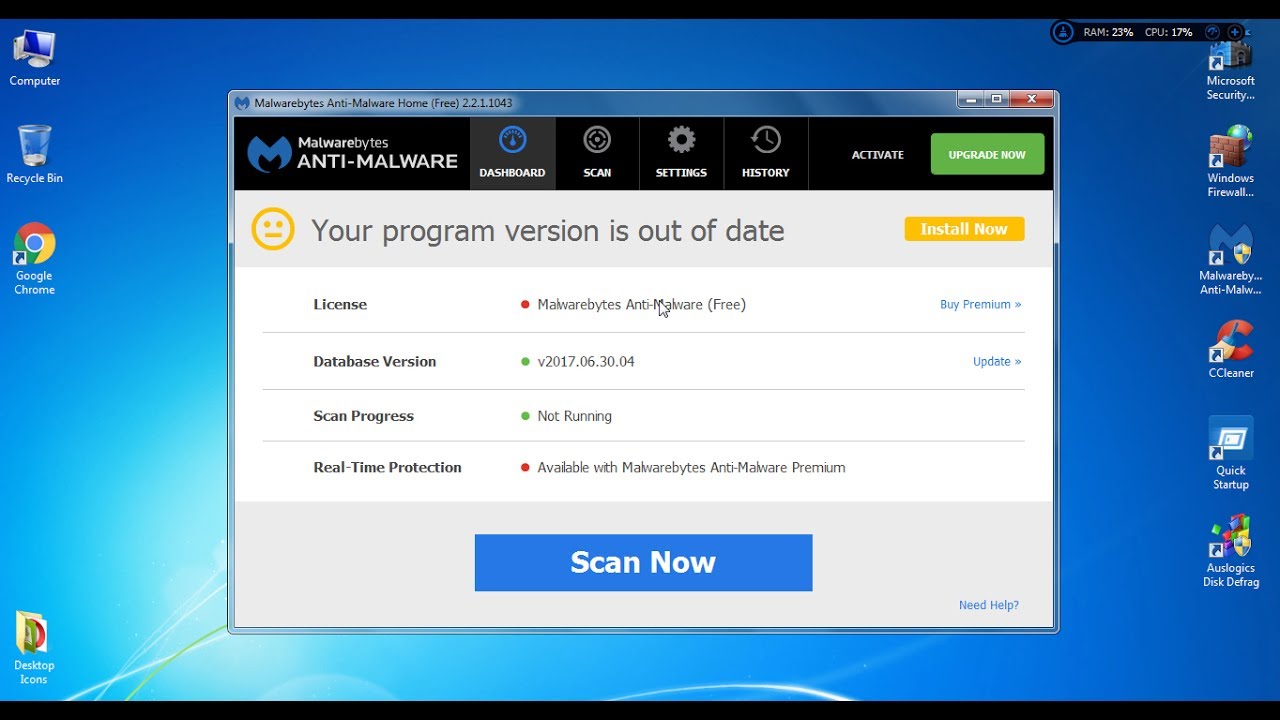
Task: Click the Scan Progress label
Action: coord(363,416)
